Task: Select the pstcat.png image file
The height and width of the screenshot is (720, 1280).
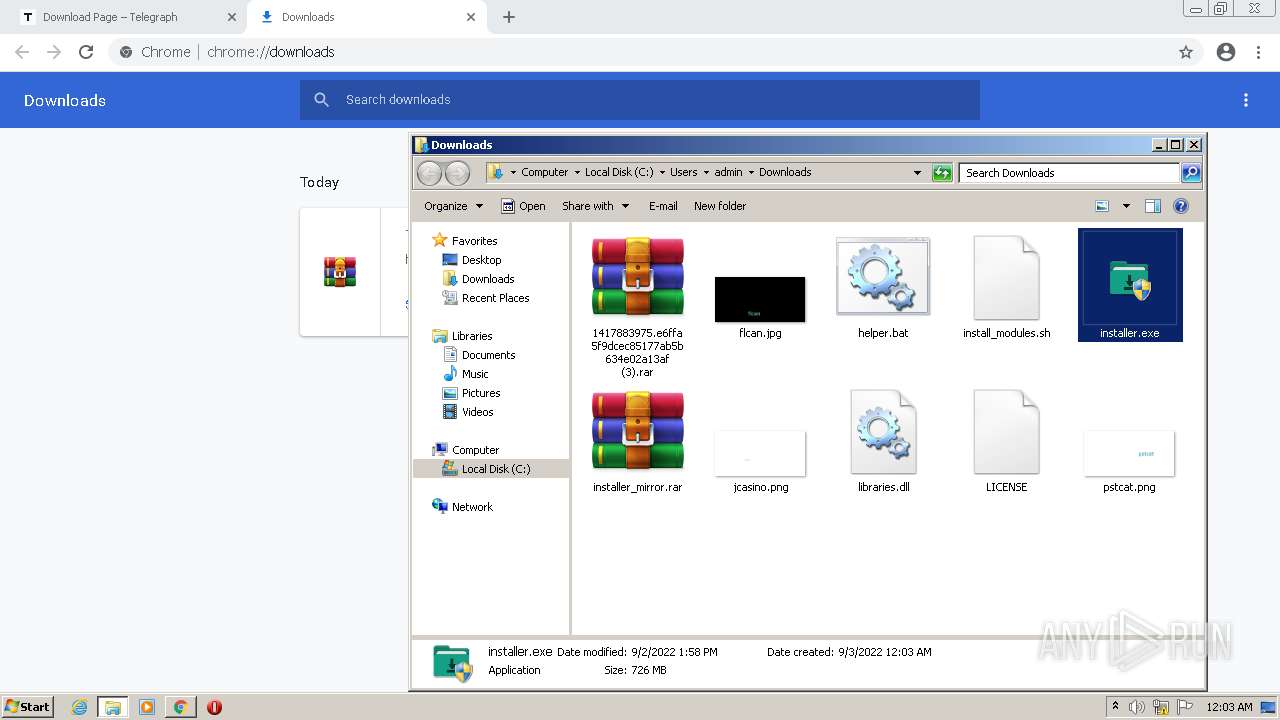Action: pyautogui.click(x=1129, y=462)
